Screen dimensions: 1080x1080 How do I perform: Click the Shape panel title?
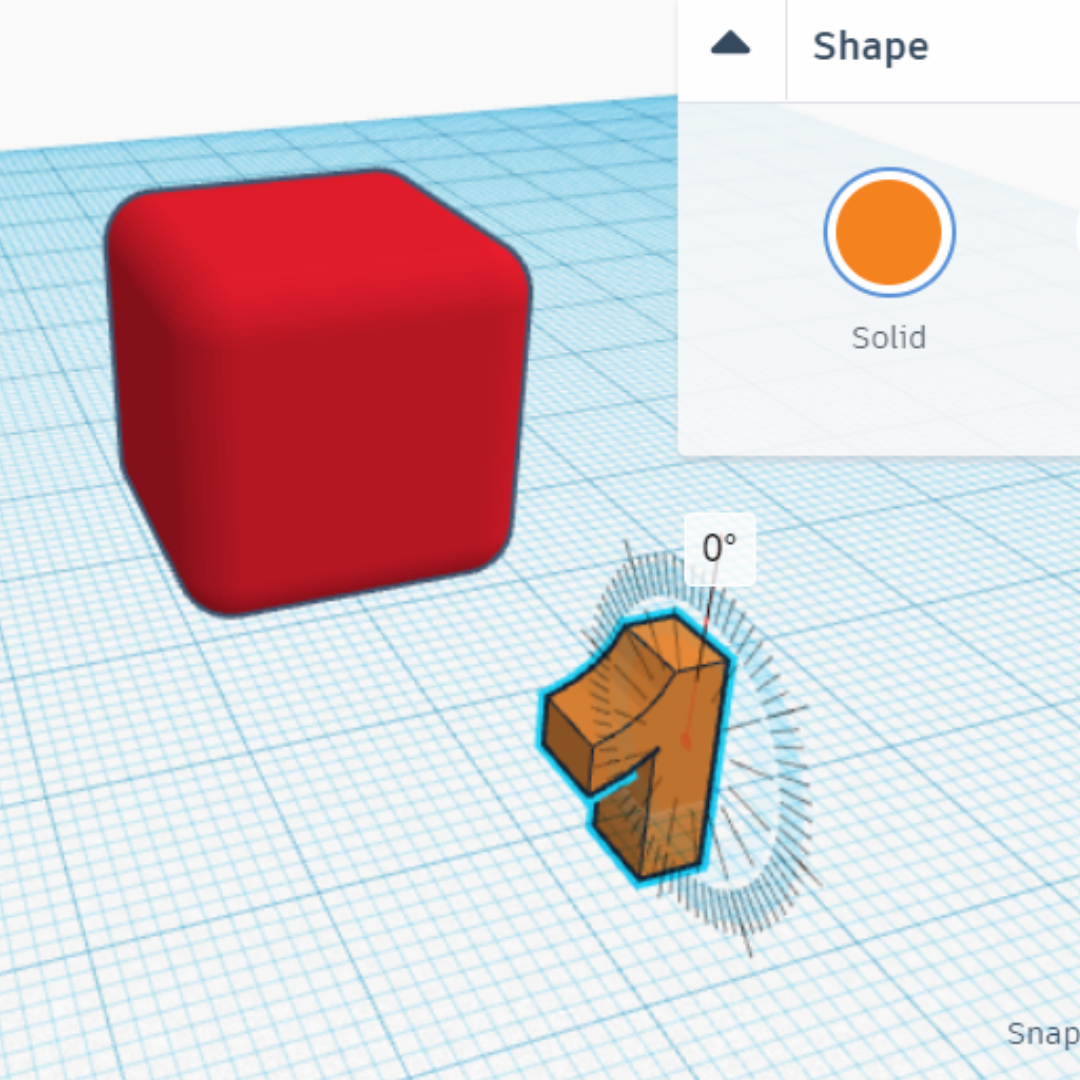pyautogui.click(x=870, y=47)
